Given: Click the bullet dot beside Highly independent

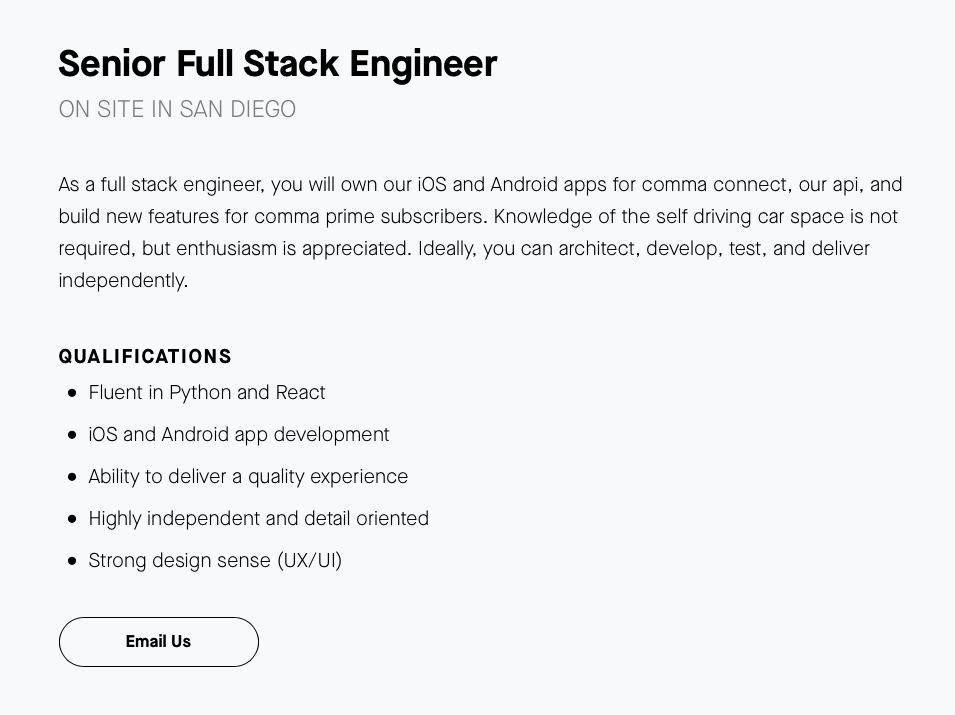Looking at the screenshot, I should point(72,519).
